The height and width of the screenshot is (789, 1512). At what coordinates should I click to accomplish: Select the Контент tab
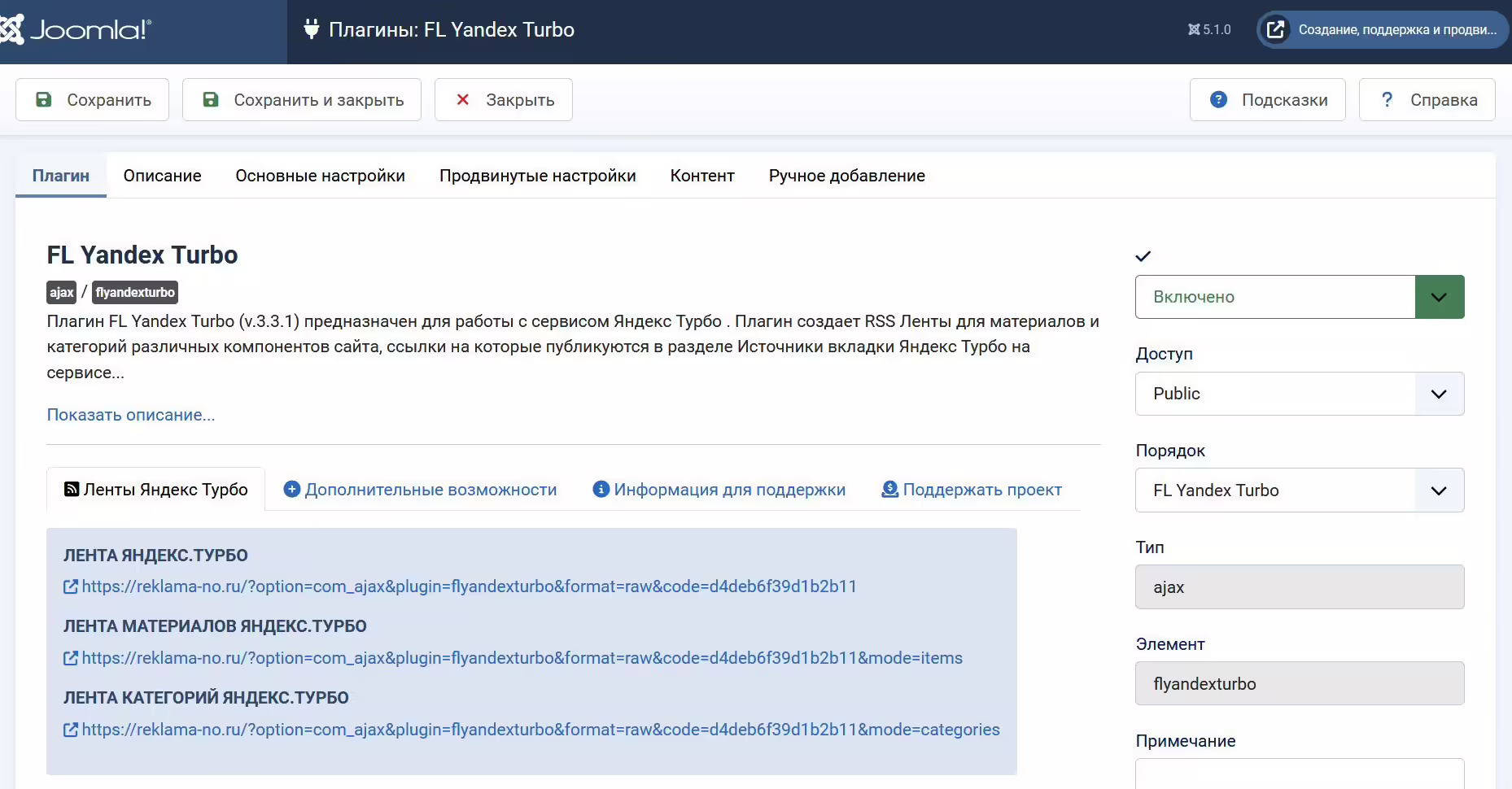coord(702,176)
